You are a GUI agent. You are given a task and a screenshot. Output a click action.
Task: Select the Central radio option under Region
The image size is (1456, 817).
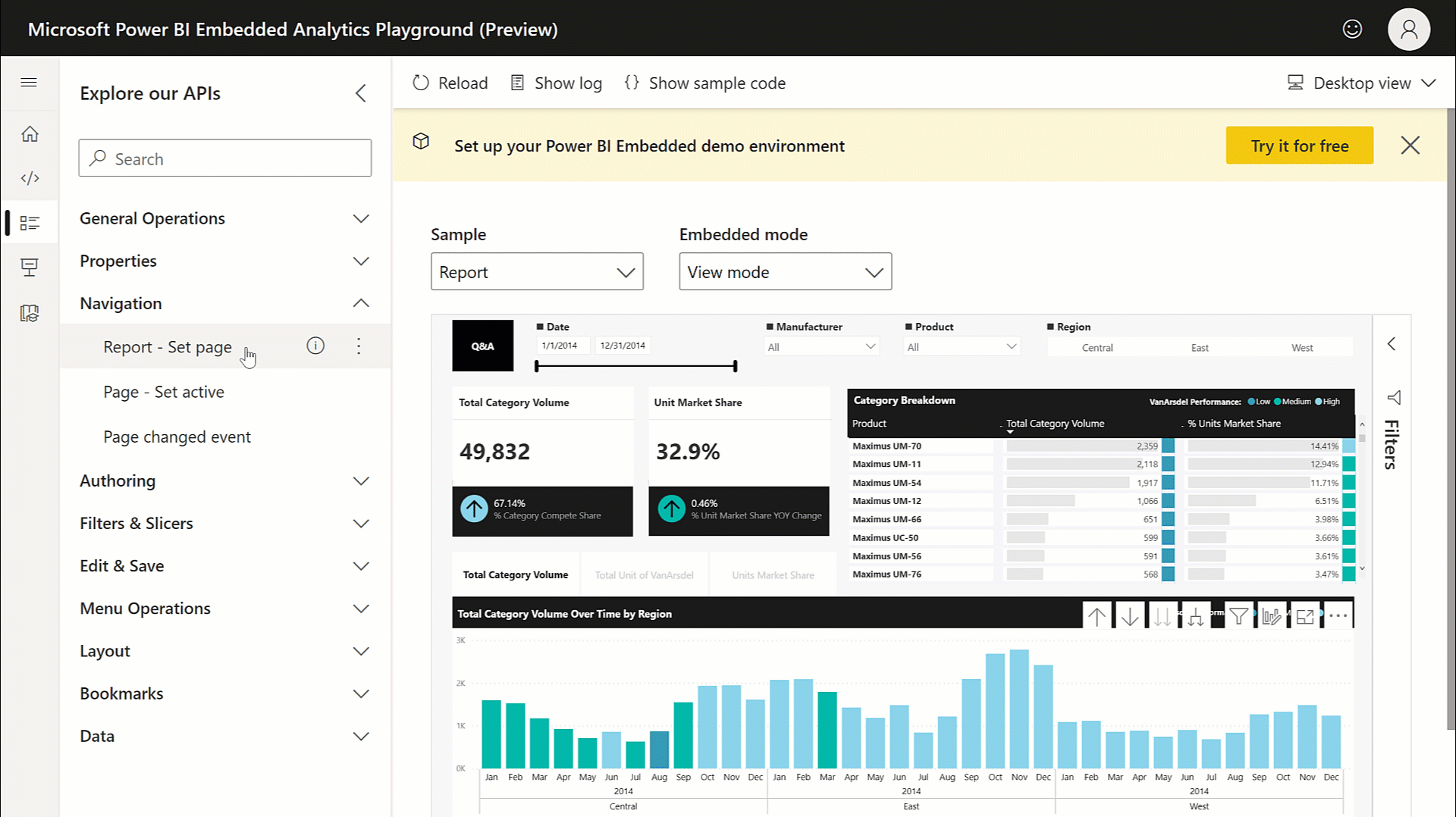point(1097,347)
